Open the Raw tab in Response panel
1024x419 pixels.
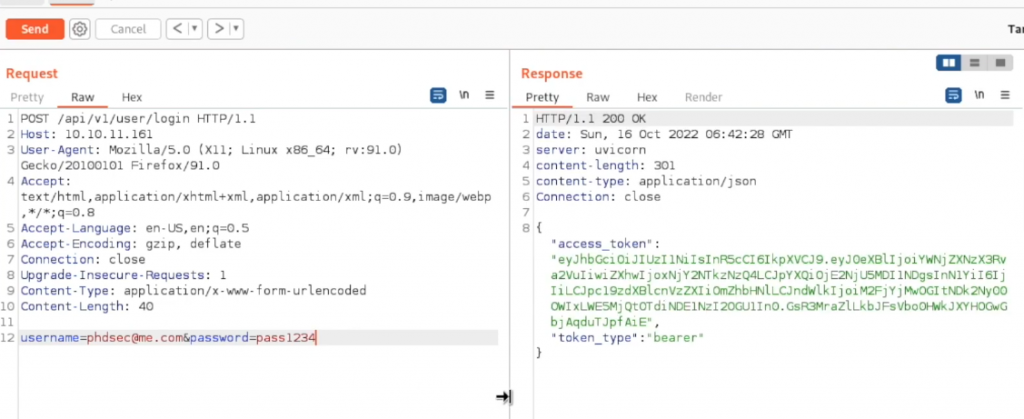(598, 97)
